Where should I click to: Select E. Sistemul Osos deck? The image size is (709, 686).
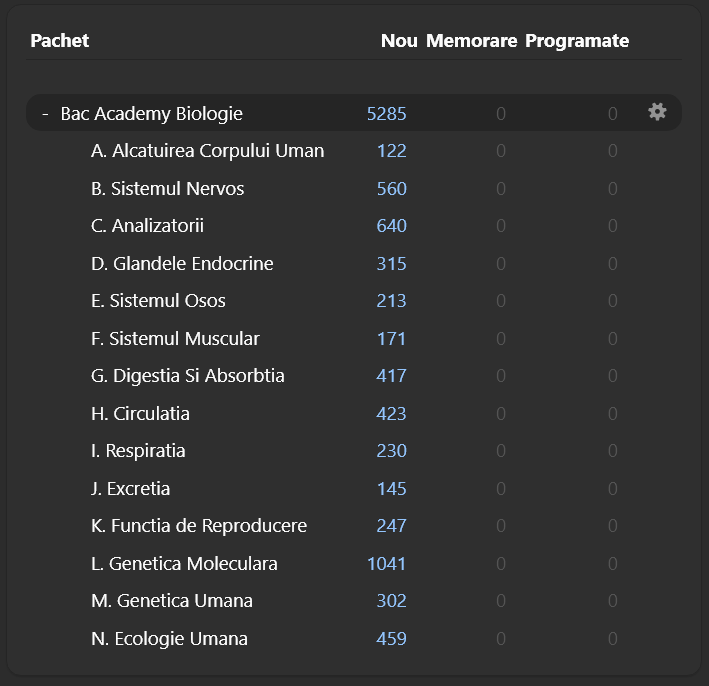click(158, 301)
